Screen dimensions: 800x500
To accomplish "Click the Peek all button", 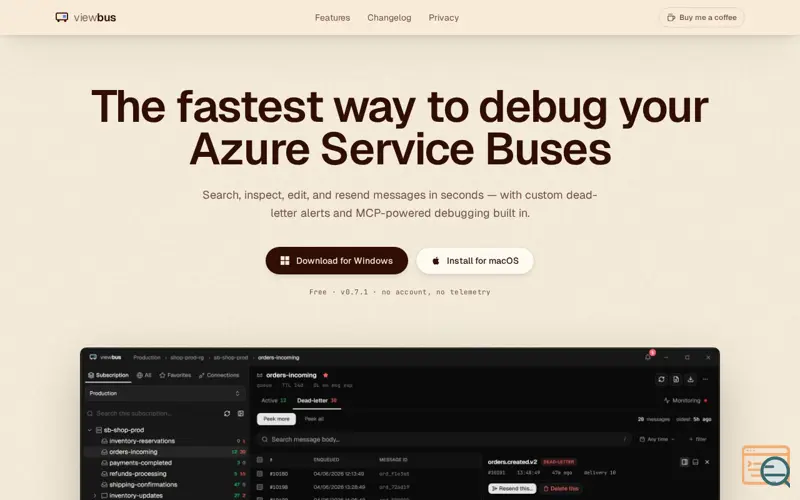I will pos(314,419).
